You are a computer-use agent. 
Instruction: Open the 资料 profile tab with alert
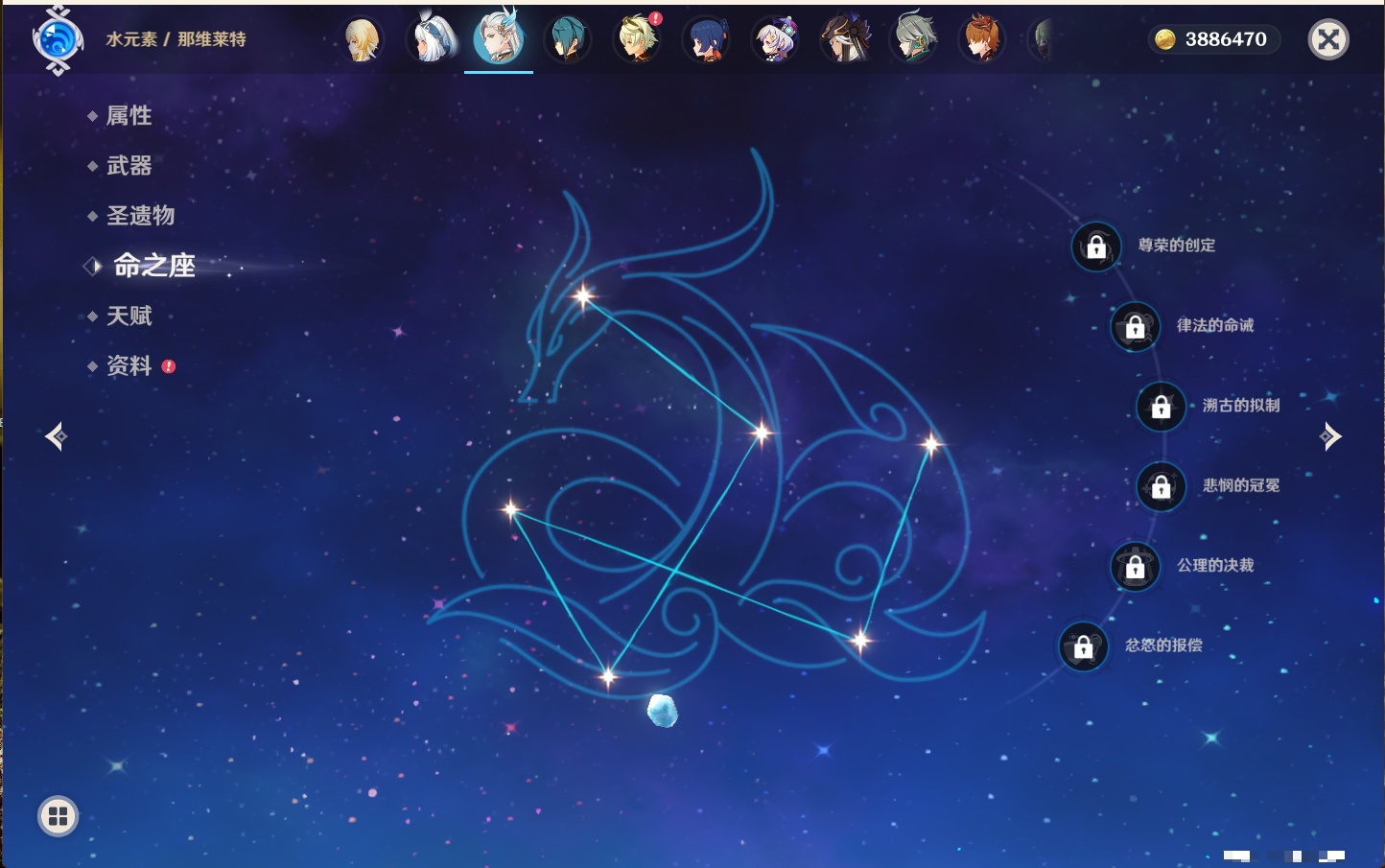[x=129, y=365]
